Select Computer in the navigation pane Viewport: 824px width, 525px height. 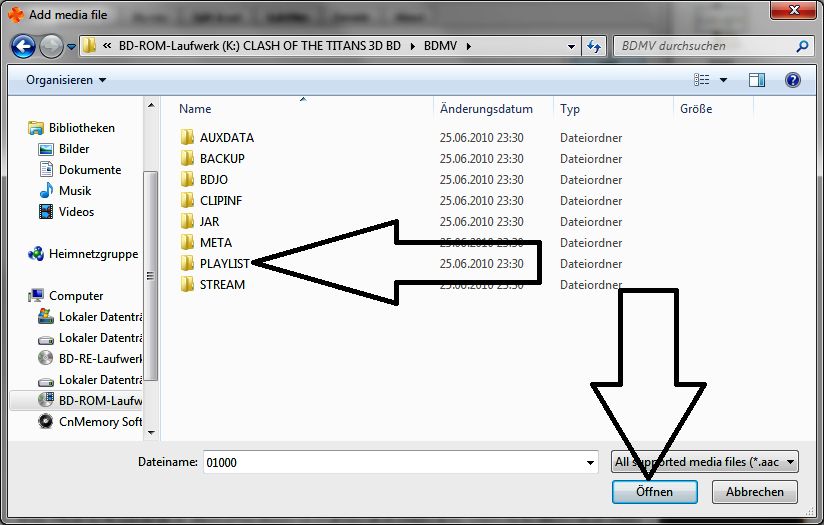pos(76,296)
